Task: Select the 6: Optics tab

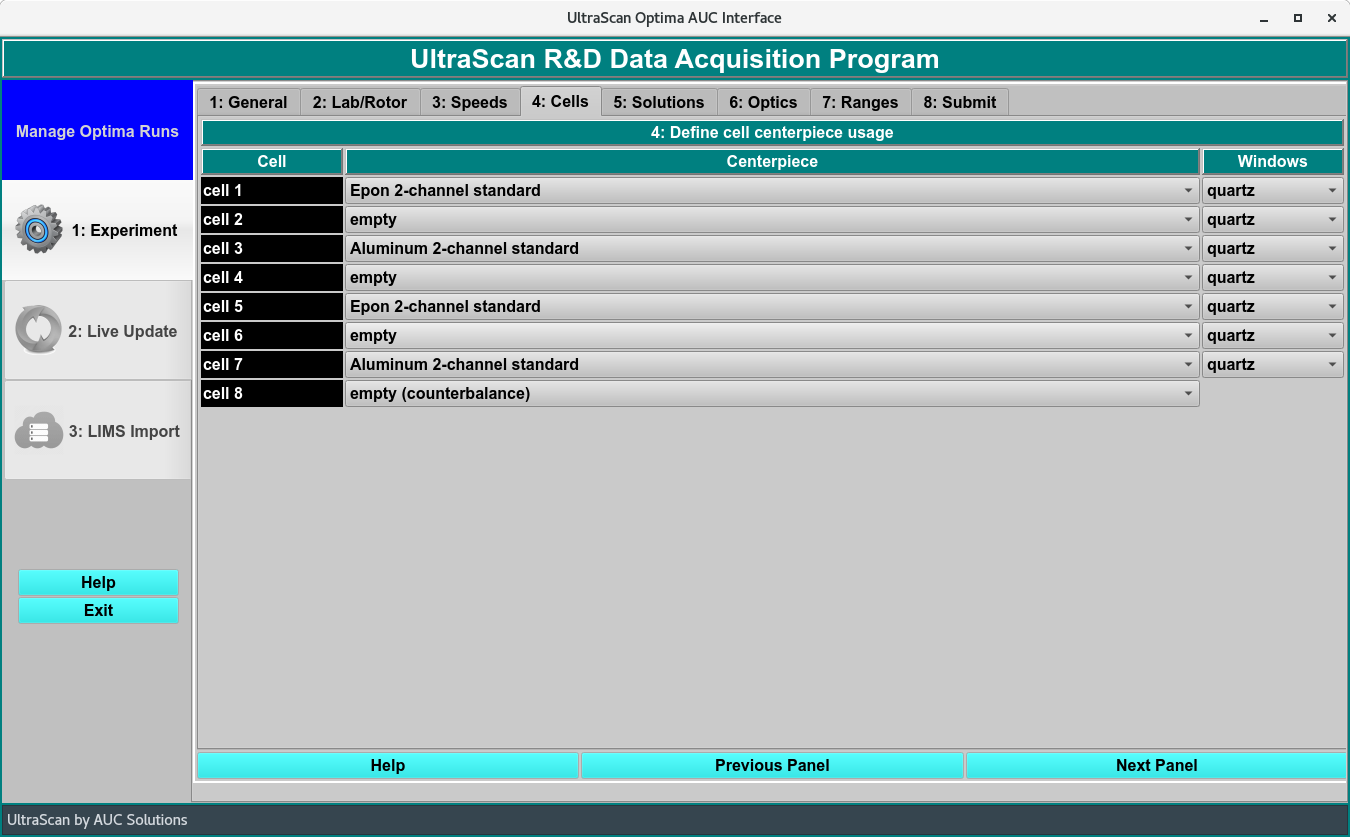Action: click(763, 102)
